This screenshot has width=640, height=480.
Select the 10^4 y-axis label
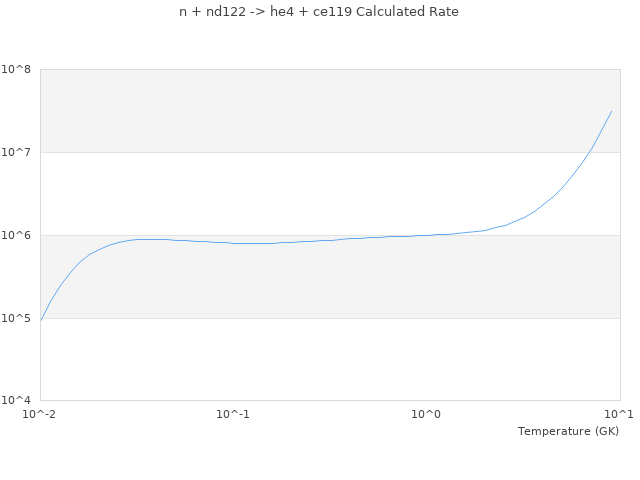point(16,401)
